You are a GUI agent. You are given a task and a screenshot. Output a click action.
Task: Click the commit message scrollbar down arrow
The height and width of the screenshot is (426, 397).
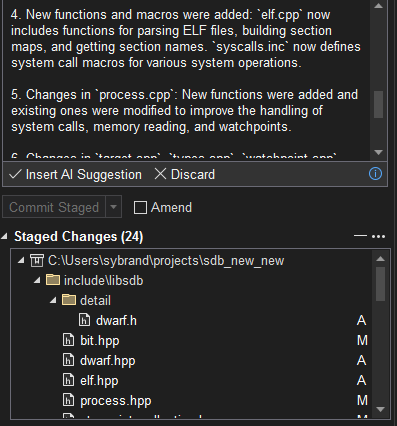378,152
